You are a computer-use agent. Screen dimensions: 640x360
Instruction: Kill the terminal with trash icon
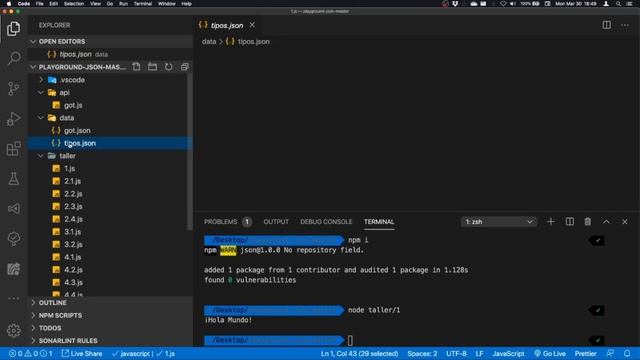587,222
